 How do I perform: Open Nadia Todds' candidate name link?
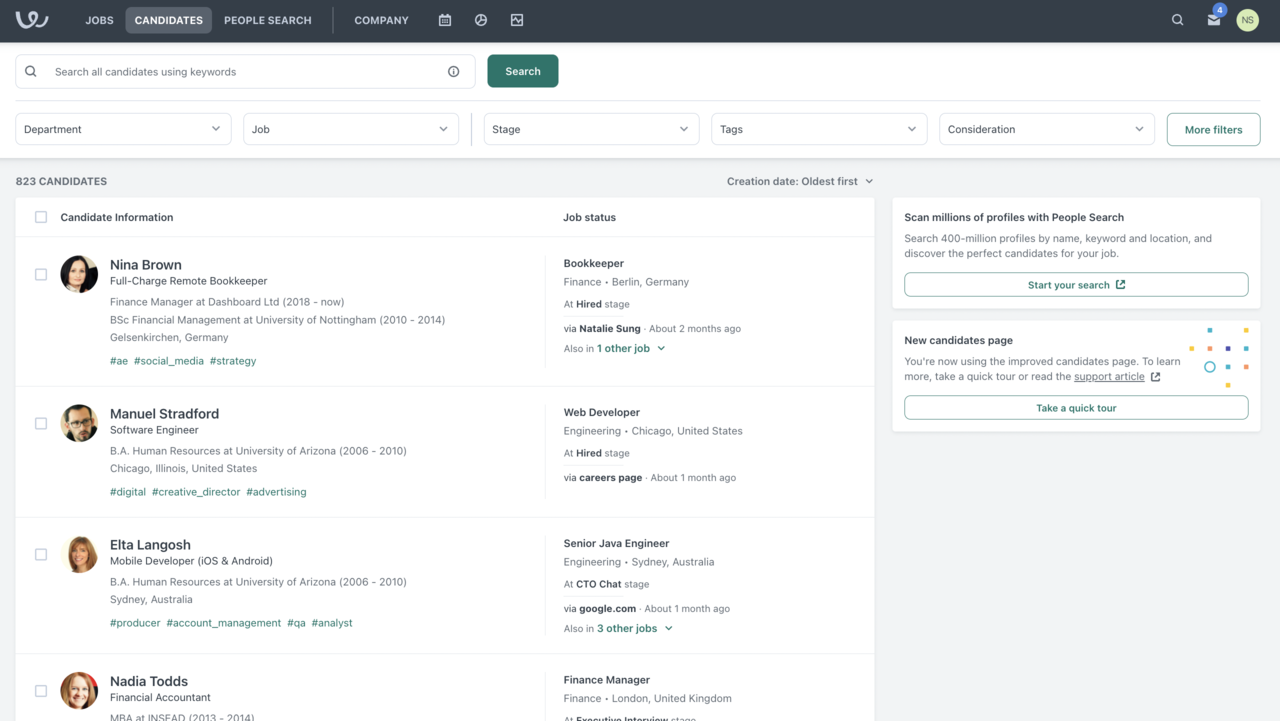point(149,682)
